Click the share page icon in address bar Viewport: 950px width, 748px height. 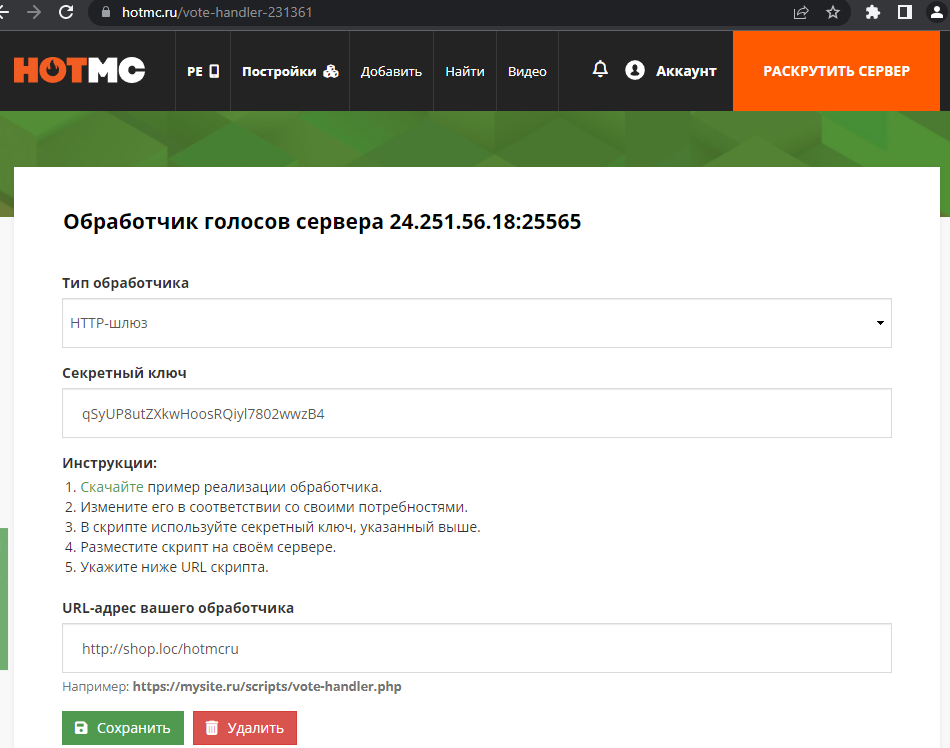(x=801, y=13)
